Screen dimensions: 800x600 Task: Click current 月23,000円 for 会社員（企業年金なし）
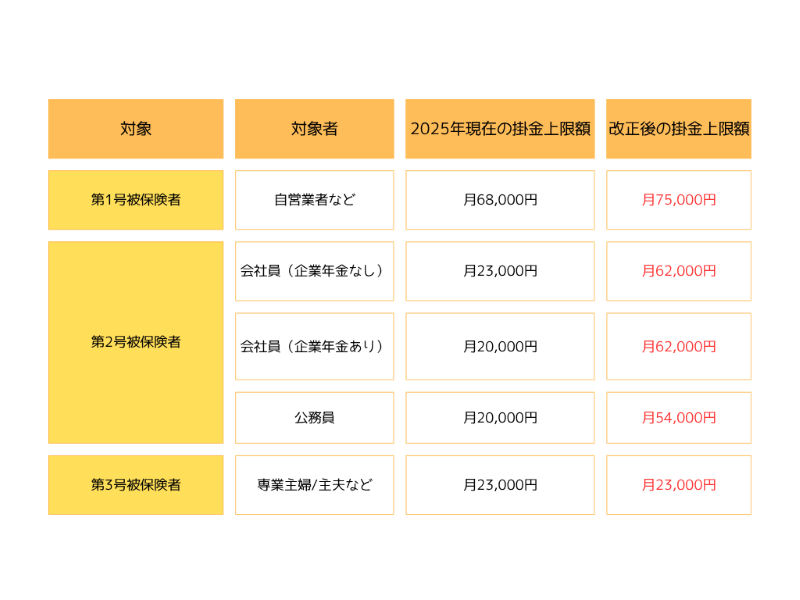click(x=500, y=271)
